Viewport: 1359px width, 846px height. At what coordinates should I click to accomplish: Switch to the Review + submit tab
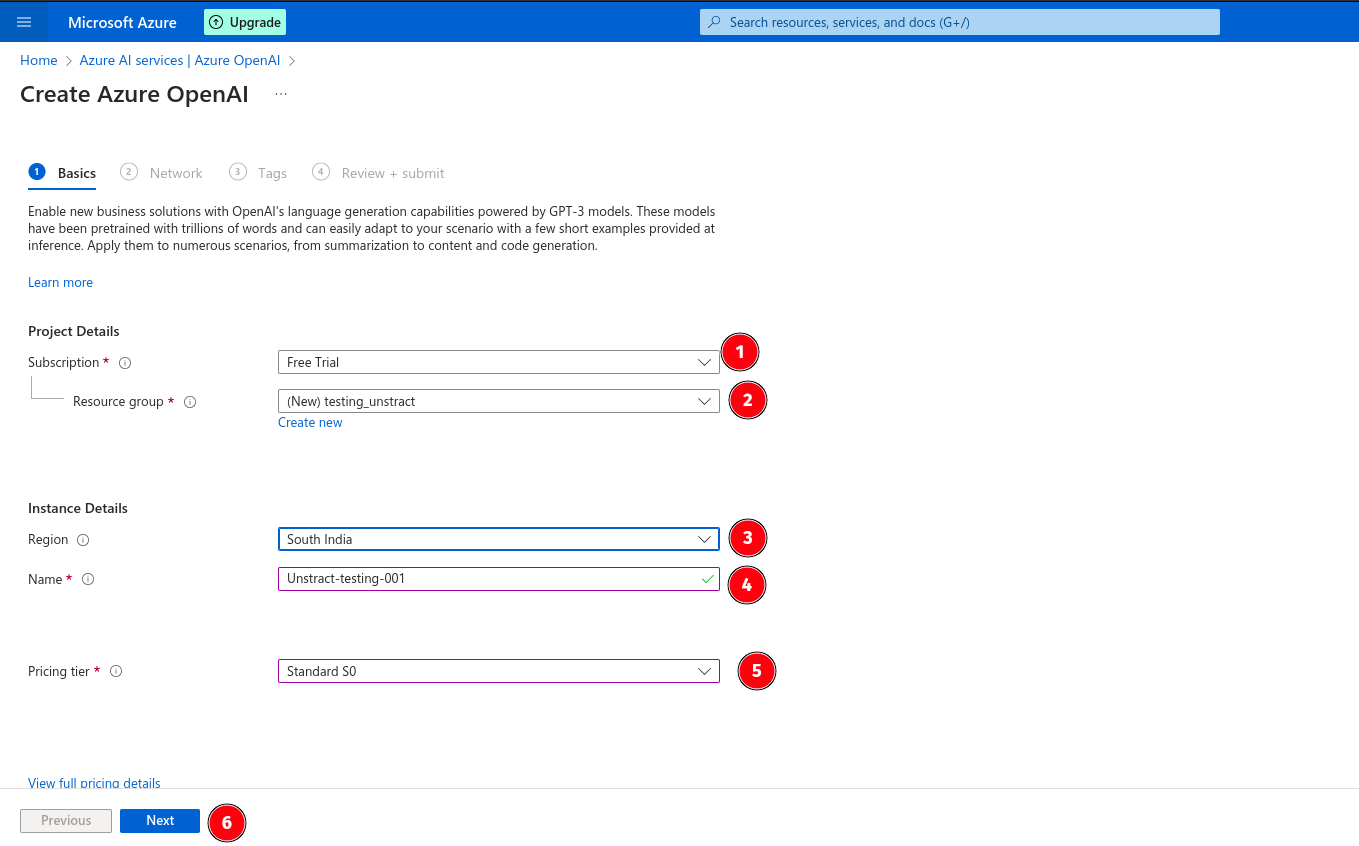(x=379, y=173)
